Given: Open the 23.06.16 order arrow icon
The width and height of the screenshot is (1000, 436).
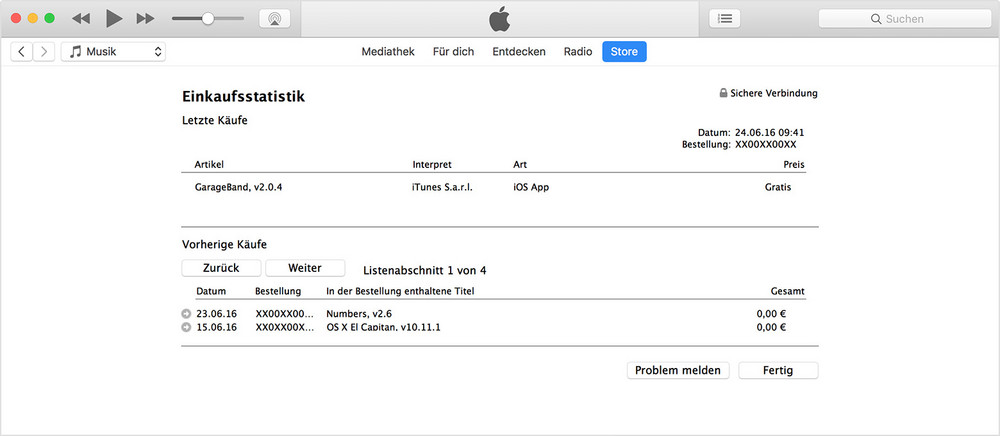Looking at the screenshot, I should coord(186,314).
